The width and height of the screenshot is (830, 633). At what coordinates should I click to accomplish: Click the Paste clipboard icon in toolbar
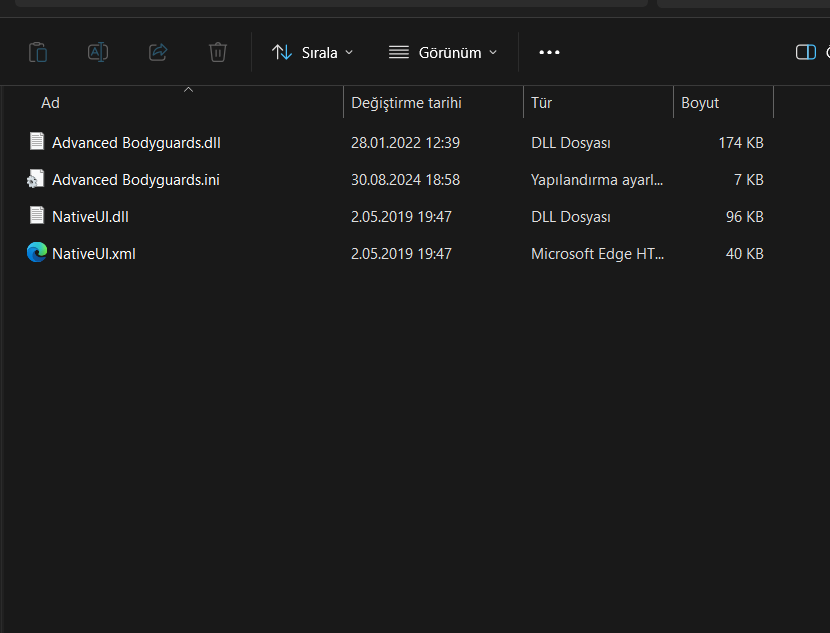click(x=38, y=52)
